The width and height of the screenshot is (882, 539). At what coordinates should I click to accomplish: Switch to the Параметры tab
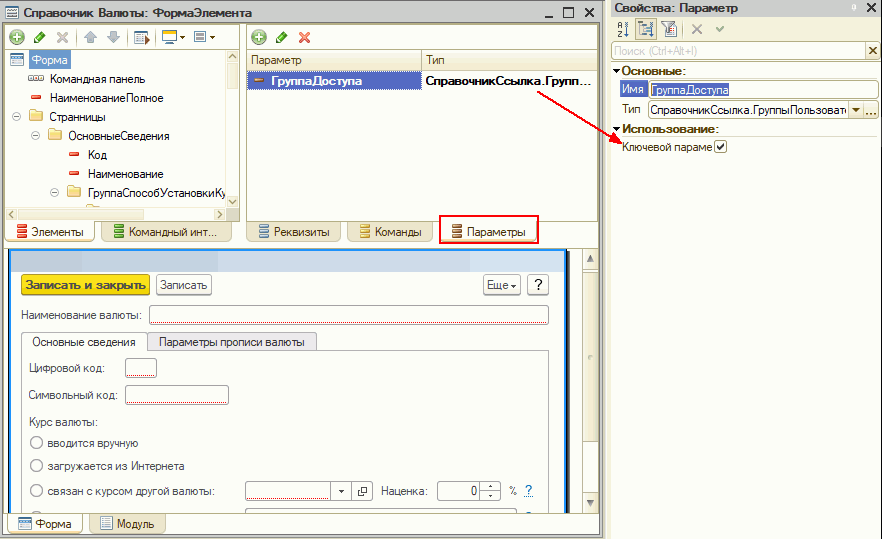(489, 232)
